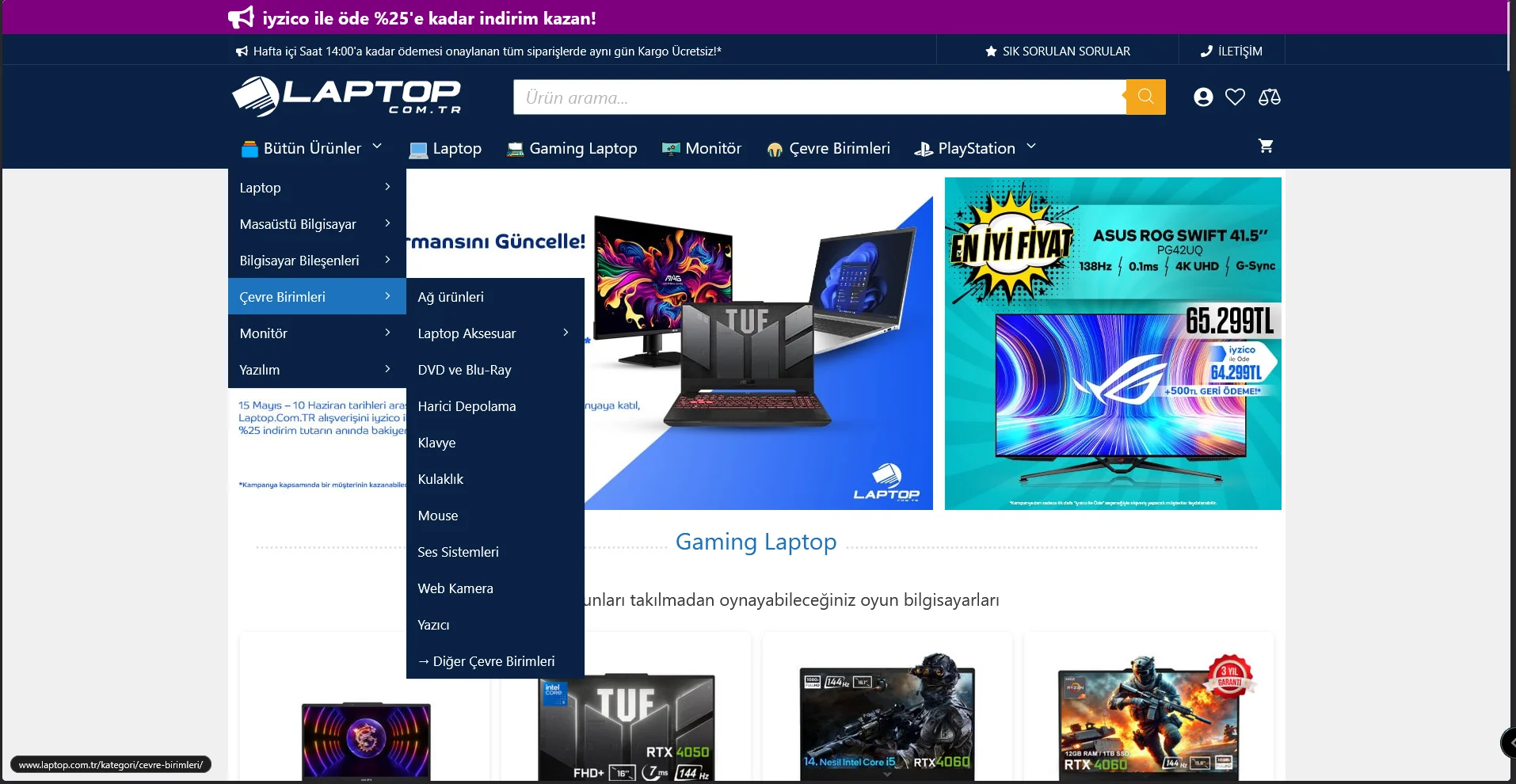This screenshot has width=1516, height=784.
Task: Click the PlayStation logo icon
Action: pos(924,149)
